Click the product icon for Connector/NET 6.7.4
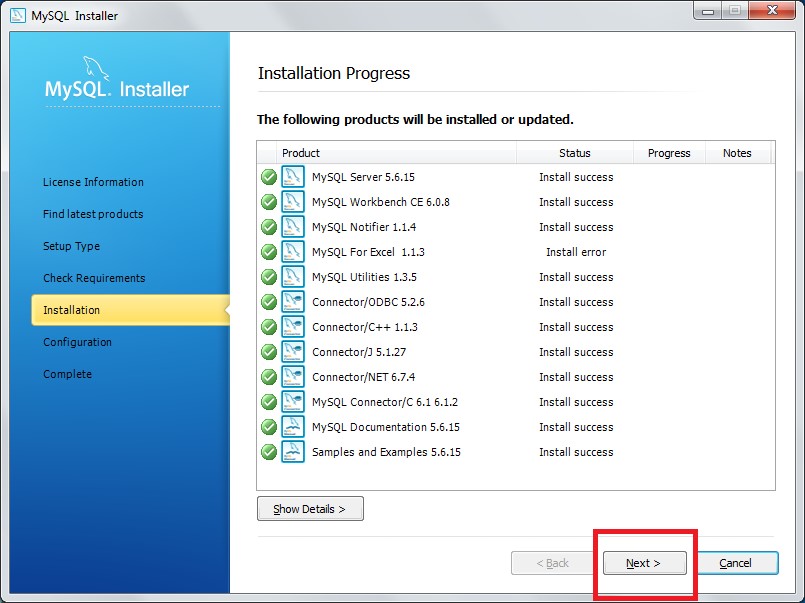This screenshot has height=603, width=805. click(293, 377)
